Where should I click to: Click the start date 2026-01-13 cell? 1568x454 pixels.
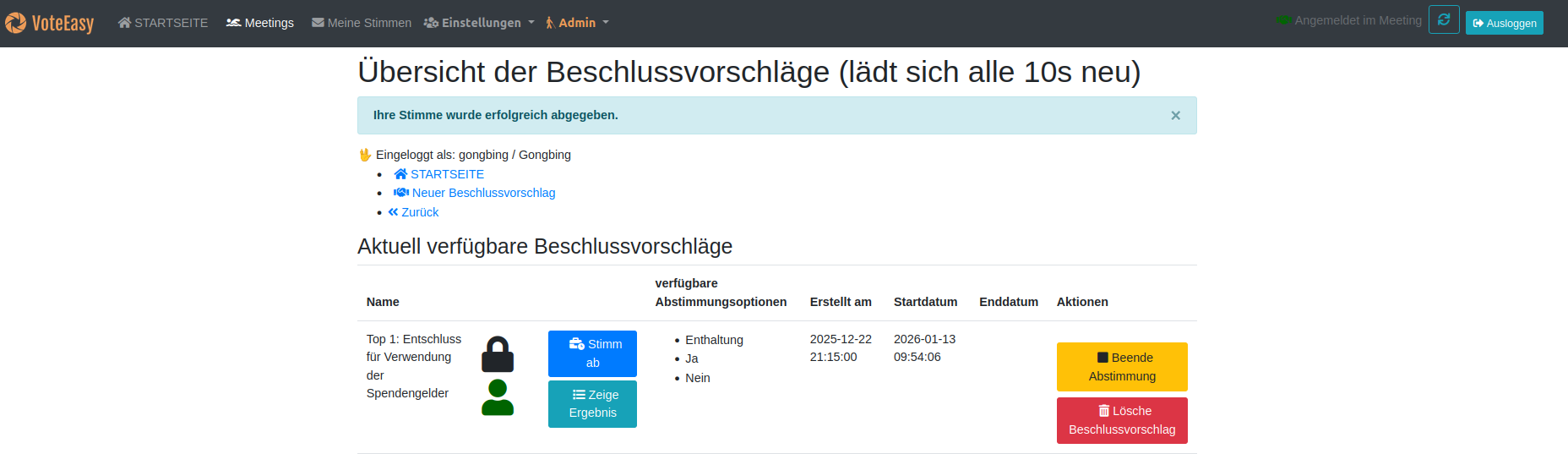[x=924, y=347]
